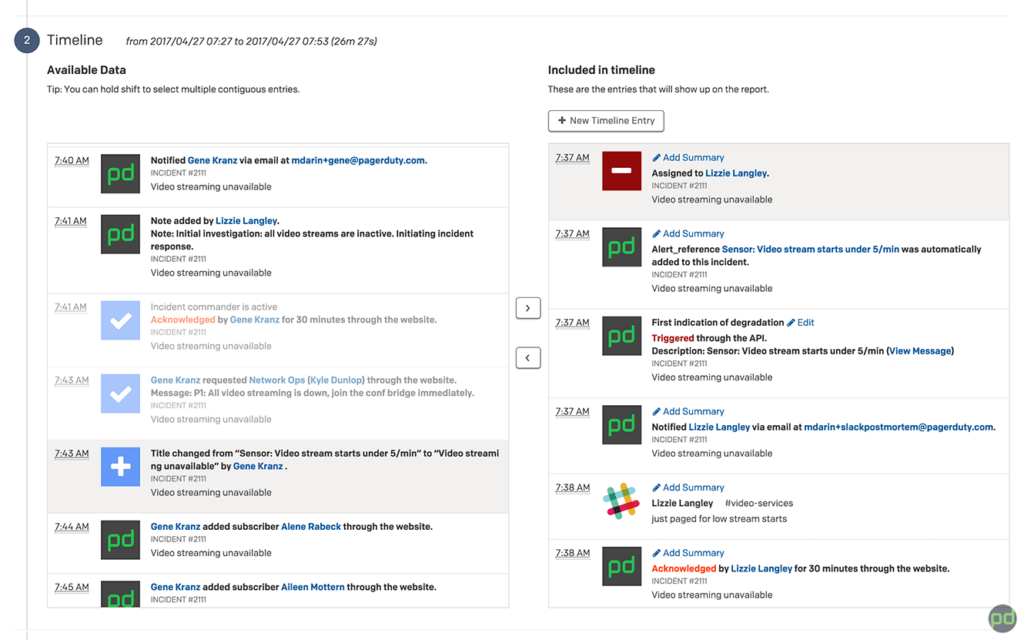Add Summary to the Slack #video-services entry
This screenshot has height=640, width=1024.
tap(688, 487)
